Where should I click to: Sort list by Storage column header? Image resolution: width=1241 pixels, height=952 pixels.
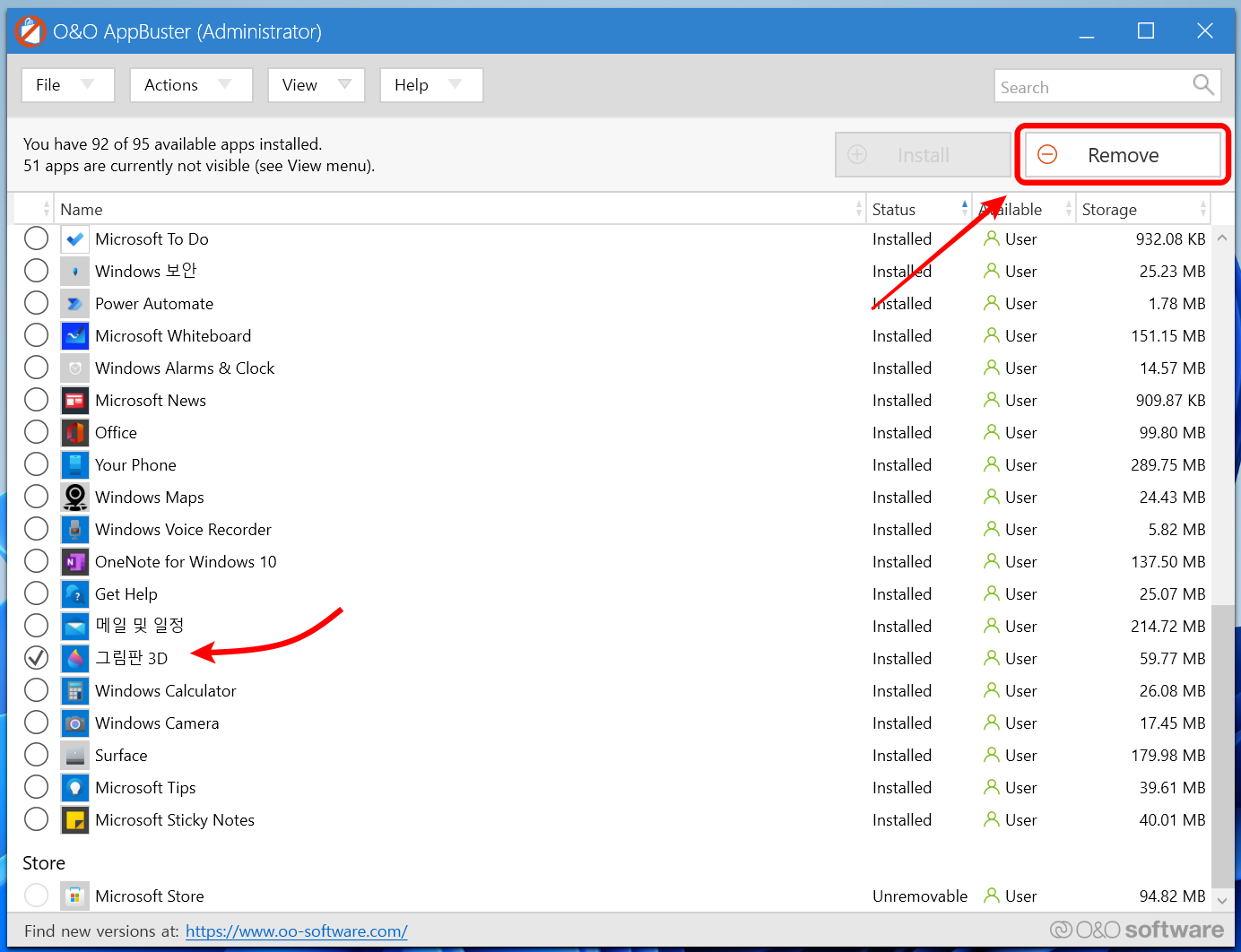tap(1143, 209)
